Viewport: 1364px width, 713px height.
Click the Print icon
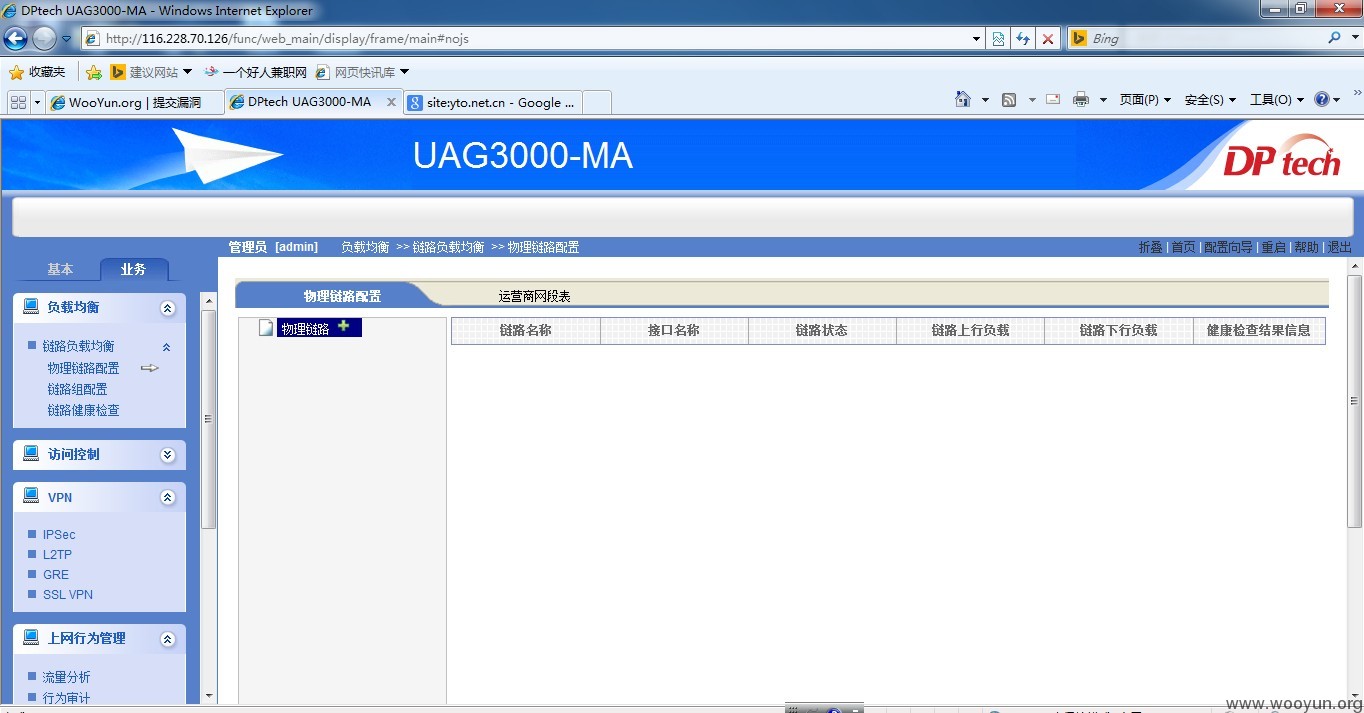[1081, 99]
